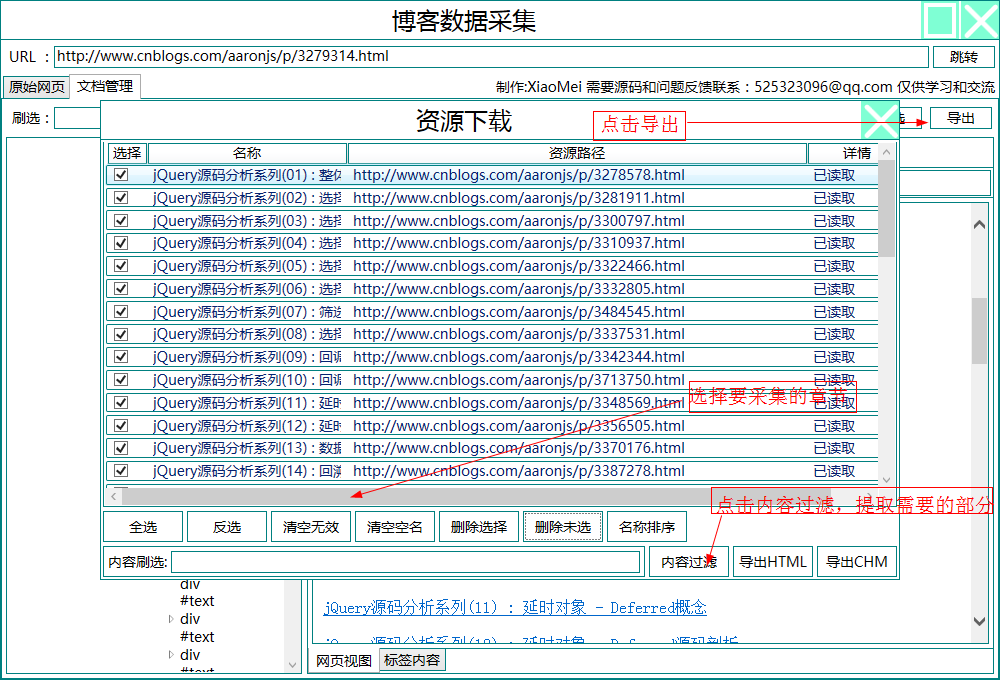Image resolution: width=1000 pixels, height=680 pixels.
Task: Focus the 内容刷选 input field
Action: pos(406,562)
